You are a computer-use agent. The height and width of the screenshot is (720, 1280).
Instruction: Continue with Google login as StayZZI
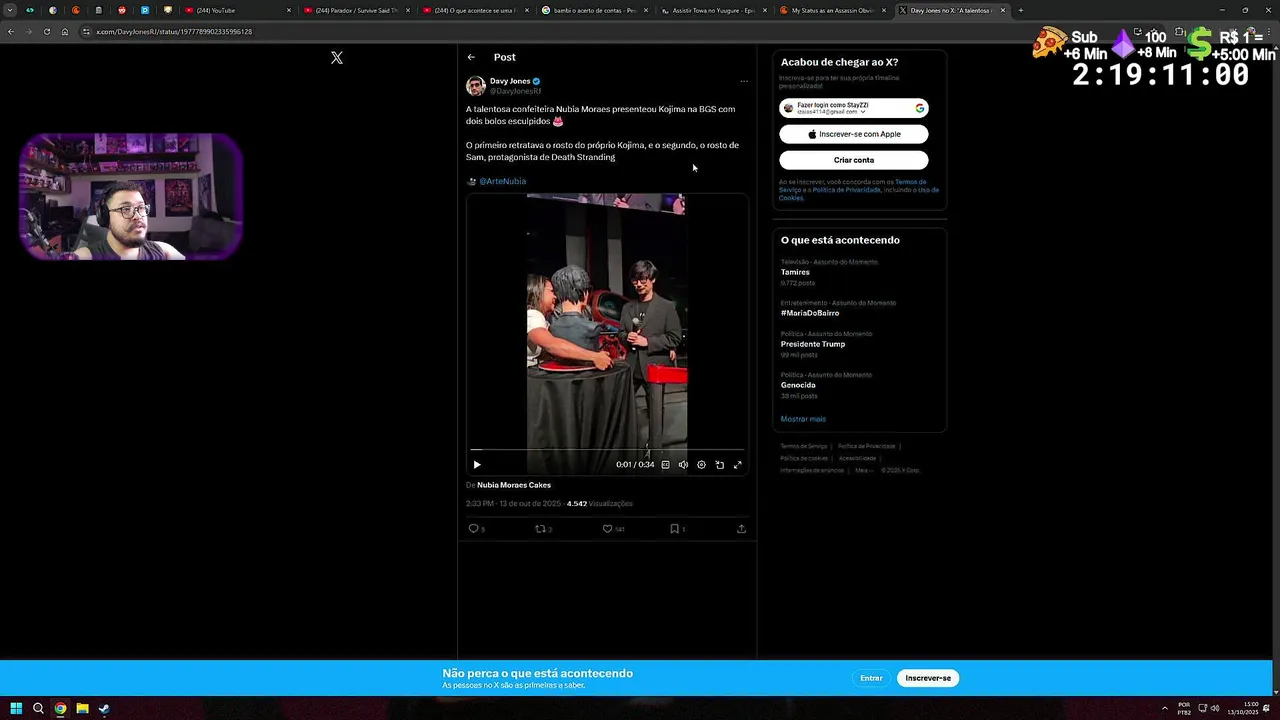854,108
